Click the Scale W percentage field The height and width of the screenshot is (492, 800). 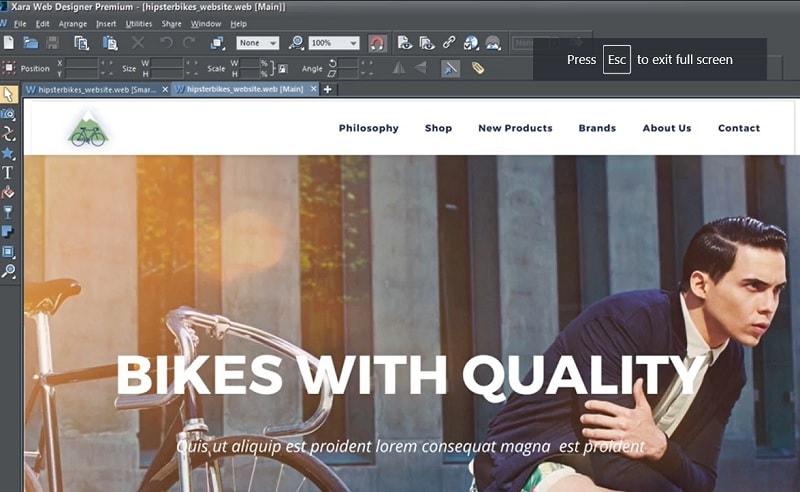250,63
